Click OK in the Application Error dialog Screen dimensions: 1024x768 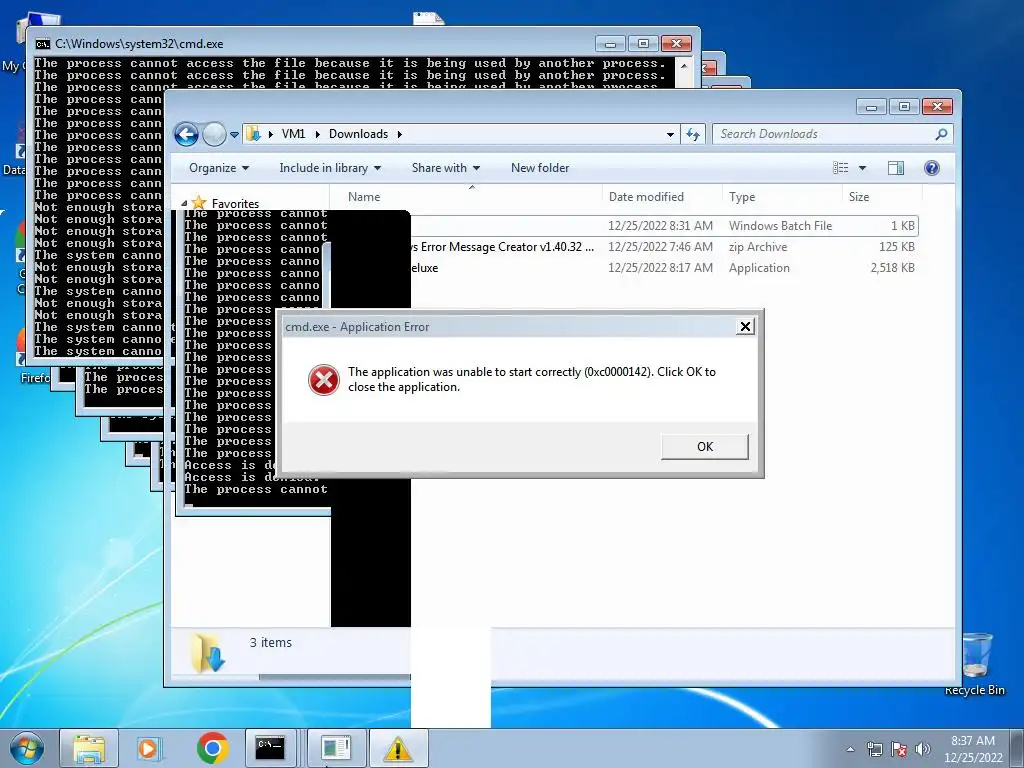[705, 447]
